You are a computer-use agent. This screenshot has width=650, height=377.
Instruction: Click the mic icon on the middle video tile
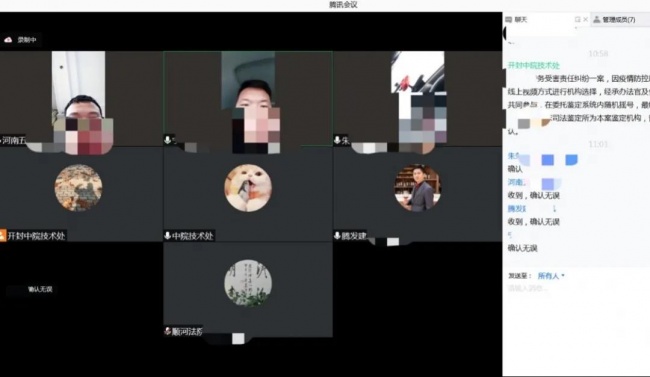pos(167,140)
